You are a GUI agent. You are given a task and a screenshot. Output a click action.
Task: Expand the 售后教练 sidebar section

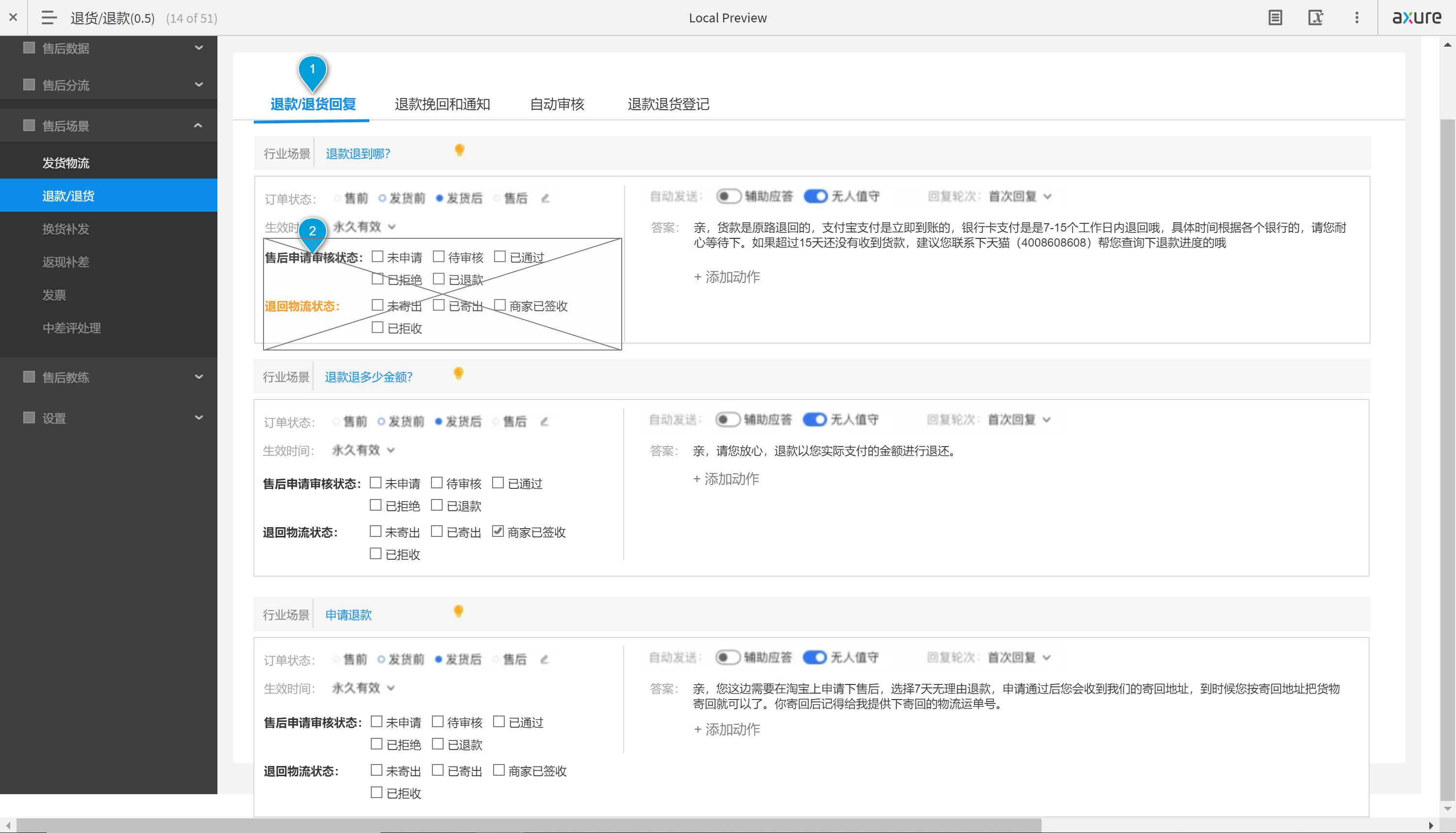(199, 377)
